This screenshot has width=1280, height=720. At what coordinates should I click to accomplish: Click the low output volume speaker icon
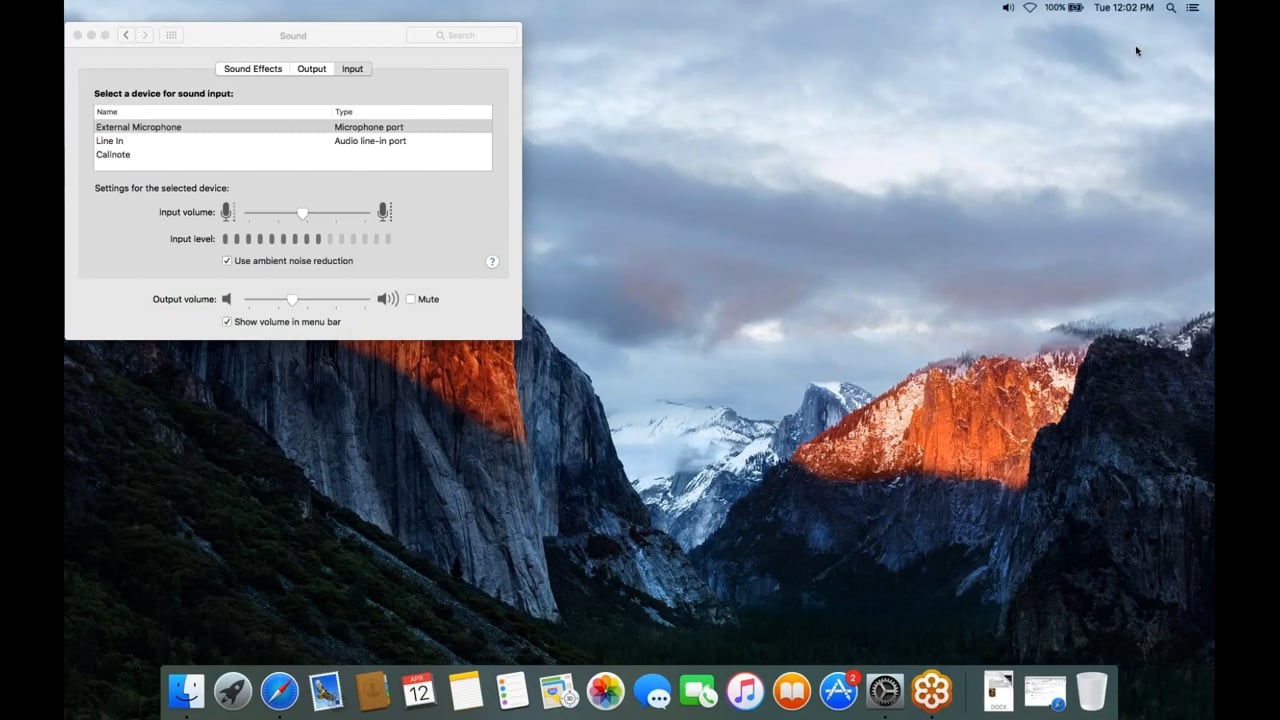227,299
